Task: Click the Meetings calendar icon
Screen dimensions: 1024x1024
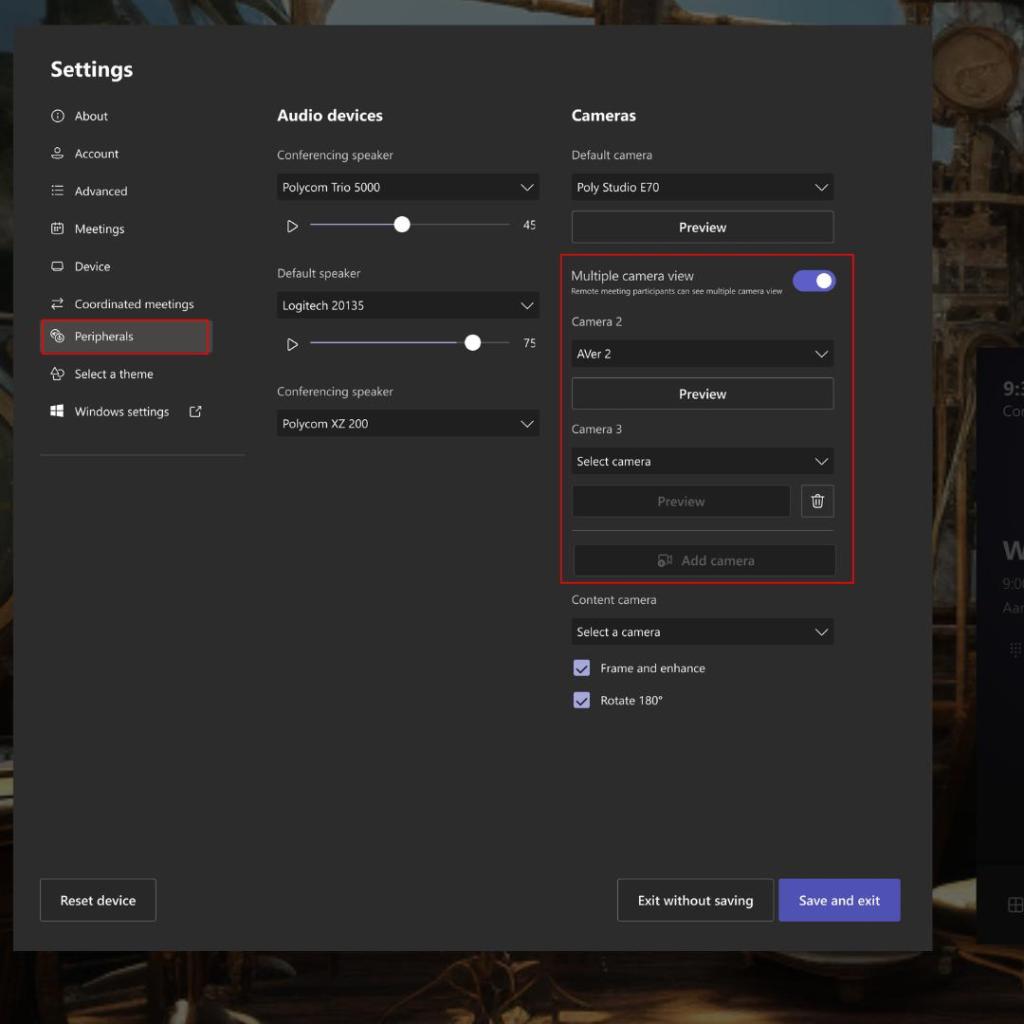Action: 59,228
